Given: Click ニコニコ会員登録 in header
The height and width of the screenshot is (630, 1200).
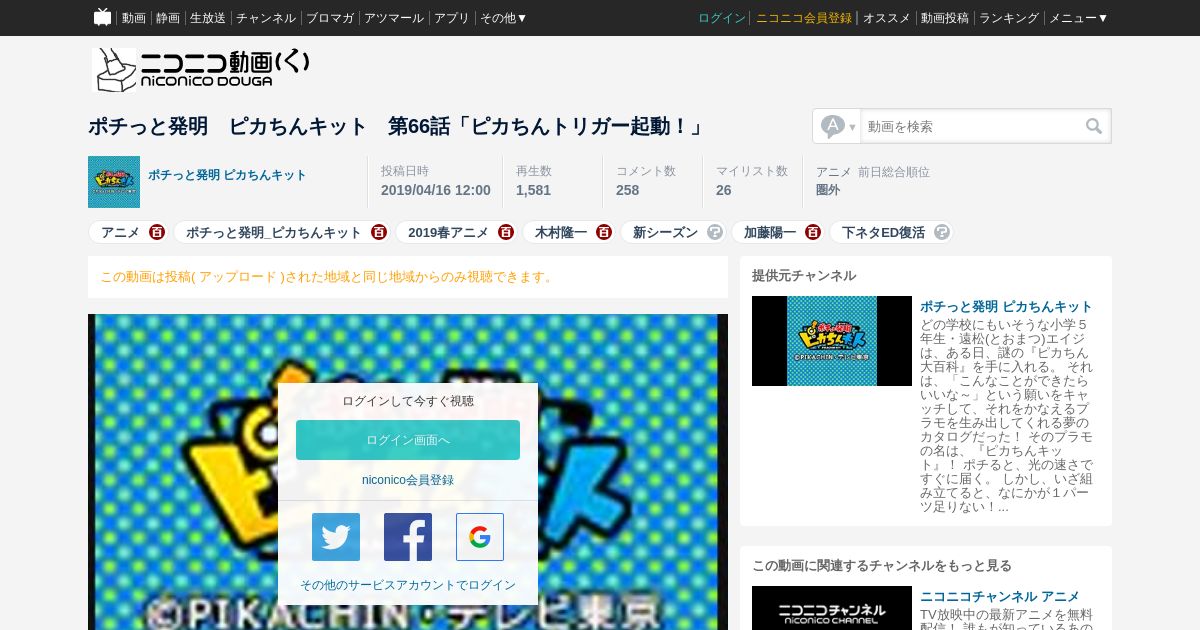Looking at the screenshot, I should 804,18.
